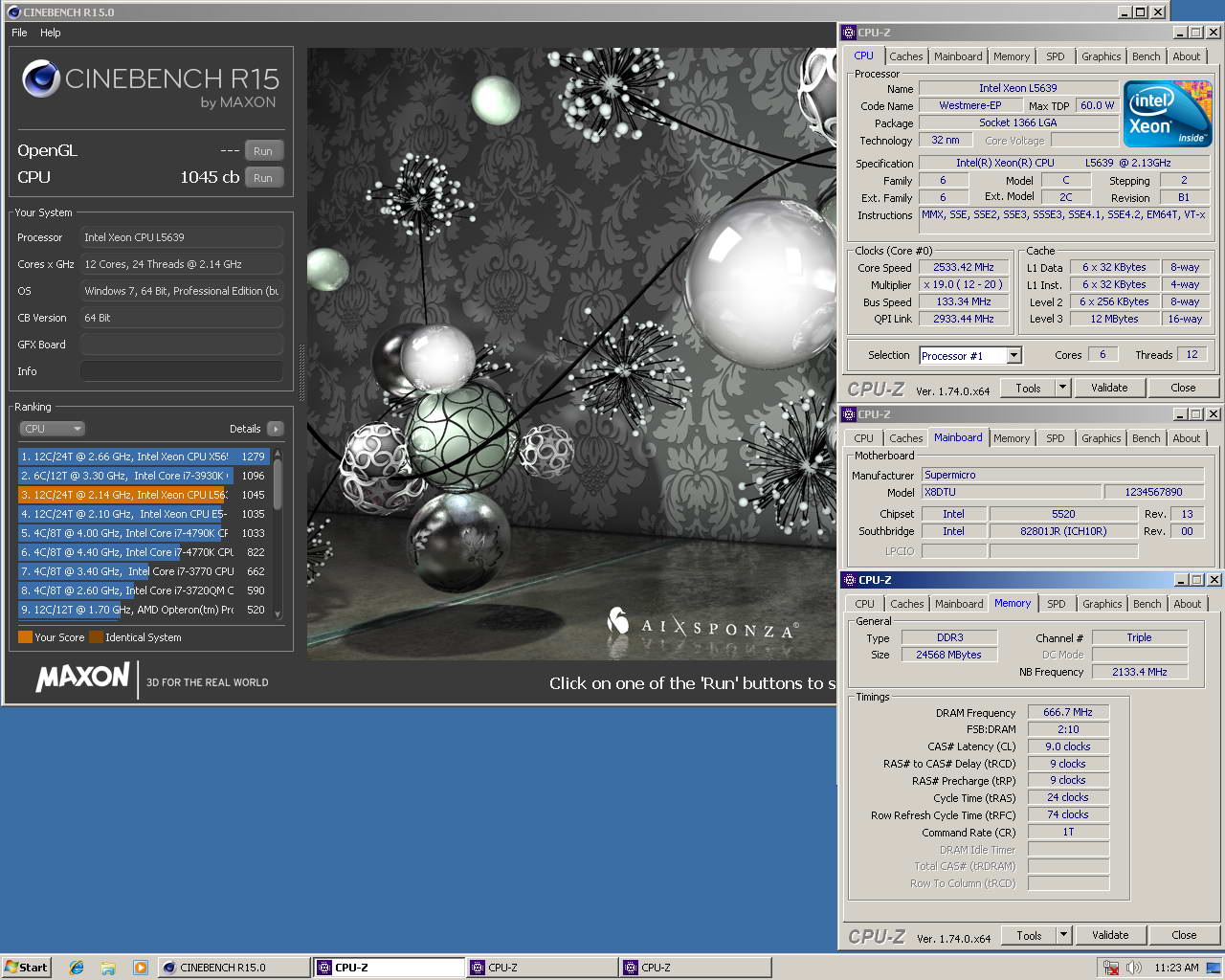The image size is (1225, 980).
Task: Click the Info input field
Action: 182,371
